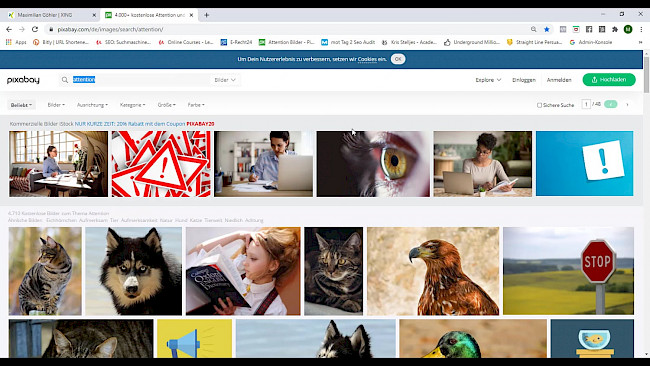
Task: Open Attention Bilder bookmark
Action: [x=287, y=42]
